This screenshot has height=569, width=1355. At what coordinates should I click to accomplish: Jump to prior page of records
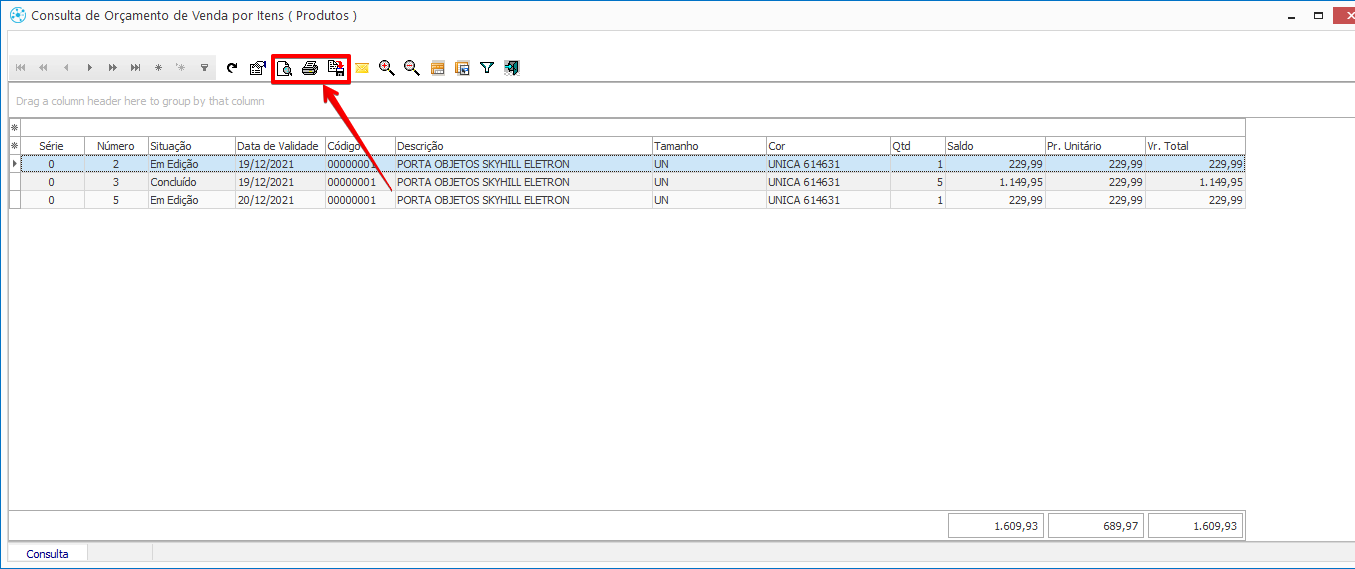(x=43, y=68)
